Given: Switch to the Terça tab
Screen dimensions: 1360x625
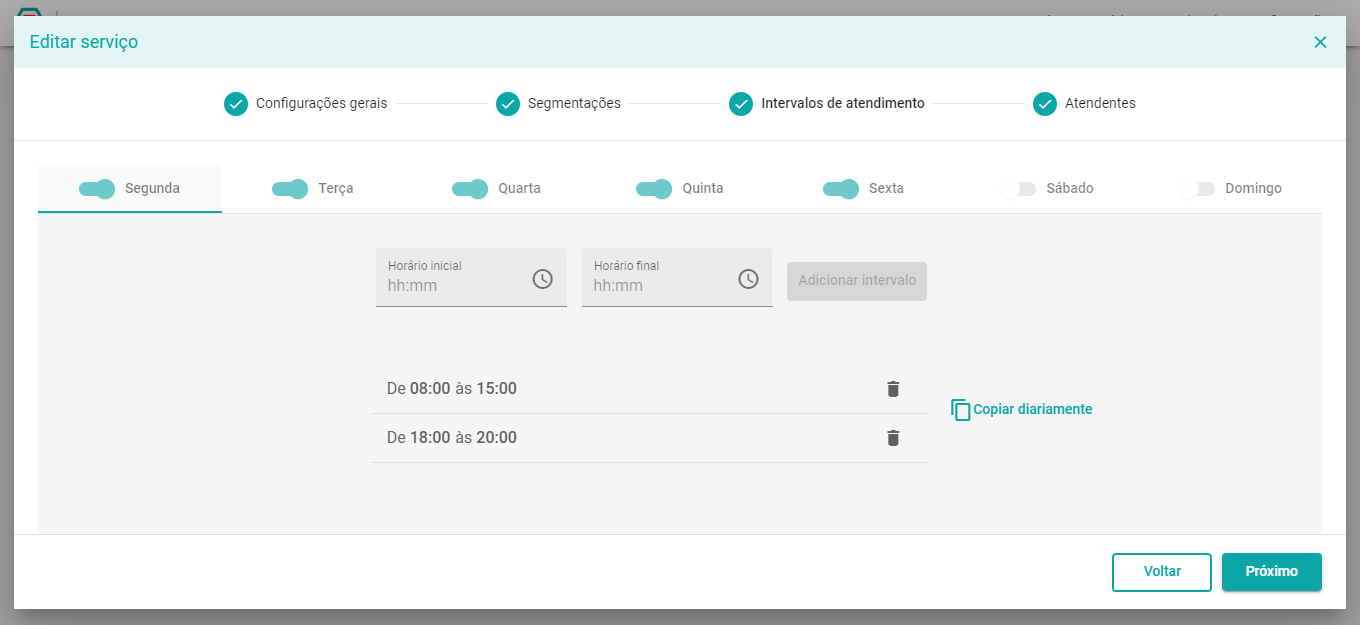Looking at the screenshot, I should point(313,189).
